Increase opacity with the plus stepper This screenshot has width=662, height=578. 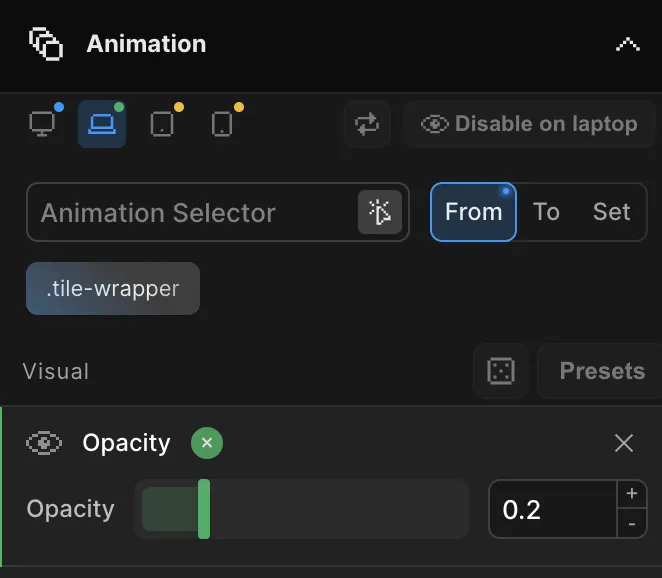click(632, 494)
